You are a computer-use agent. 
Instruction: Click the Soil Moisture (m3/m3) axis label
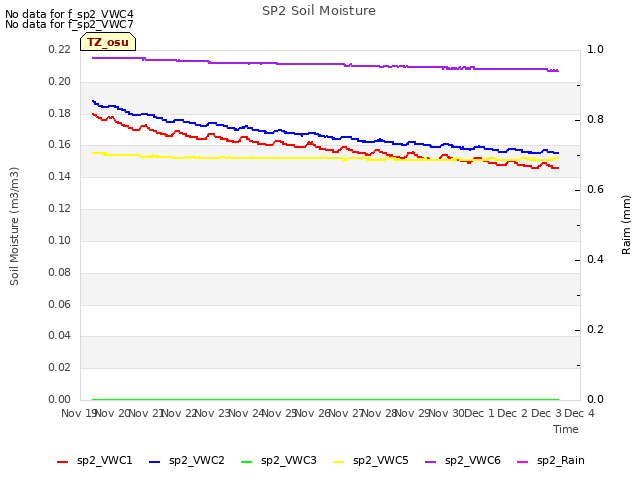[x=14, y=226]
